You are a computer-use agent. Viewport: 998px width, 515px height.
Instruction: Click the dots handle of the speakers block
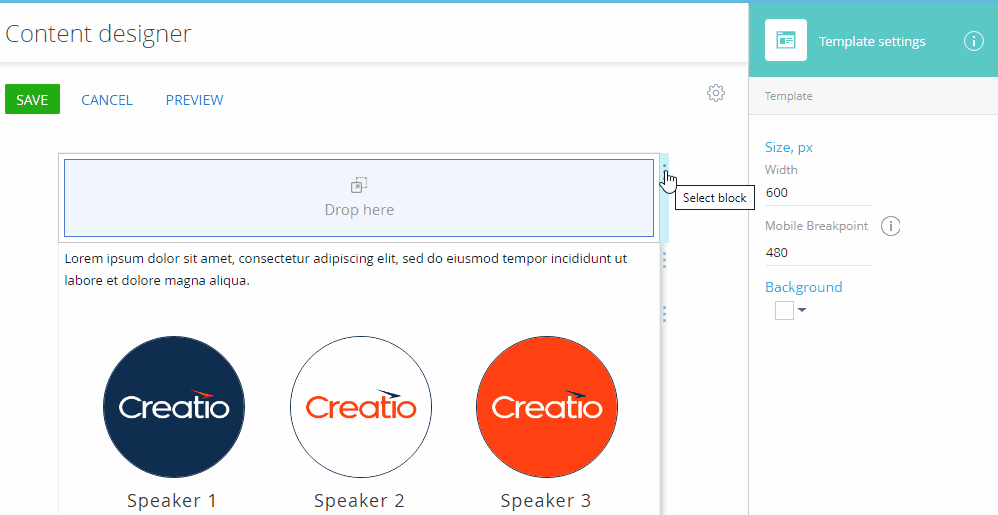coord(664,314)
